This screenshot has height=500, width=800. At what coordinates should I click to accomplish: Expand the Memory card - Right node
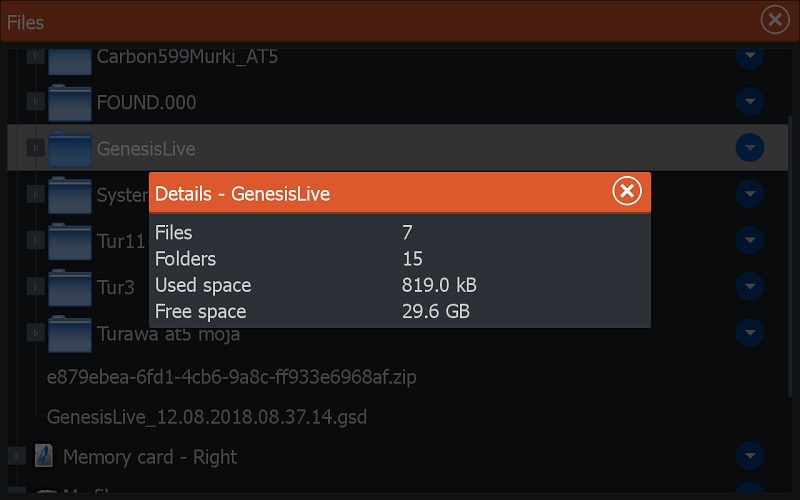(16, 457)
